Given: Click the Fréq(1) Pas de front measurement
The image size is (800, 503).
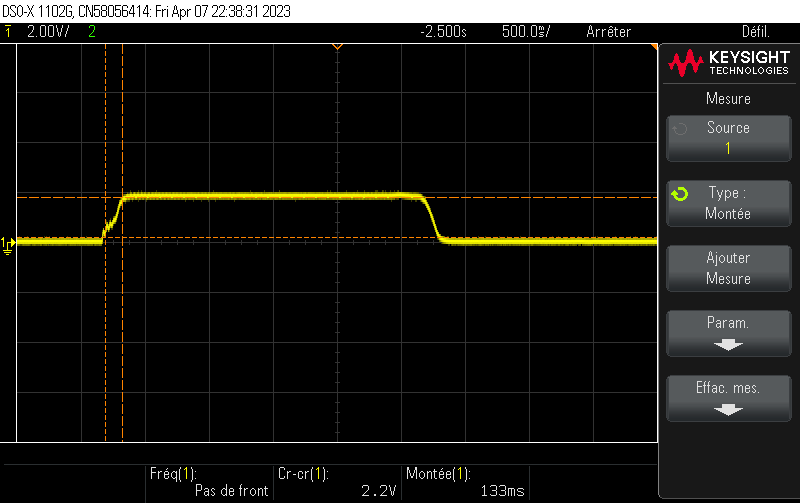Looking at the screenshot, I should 209,482.
